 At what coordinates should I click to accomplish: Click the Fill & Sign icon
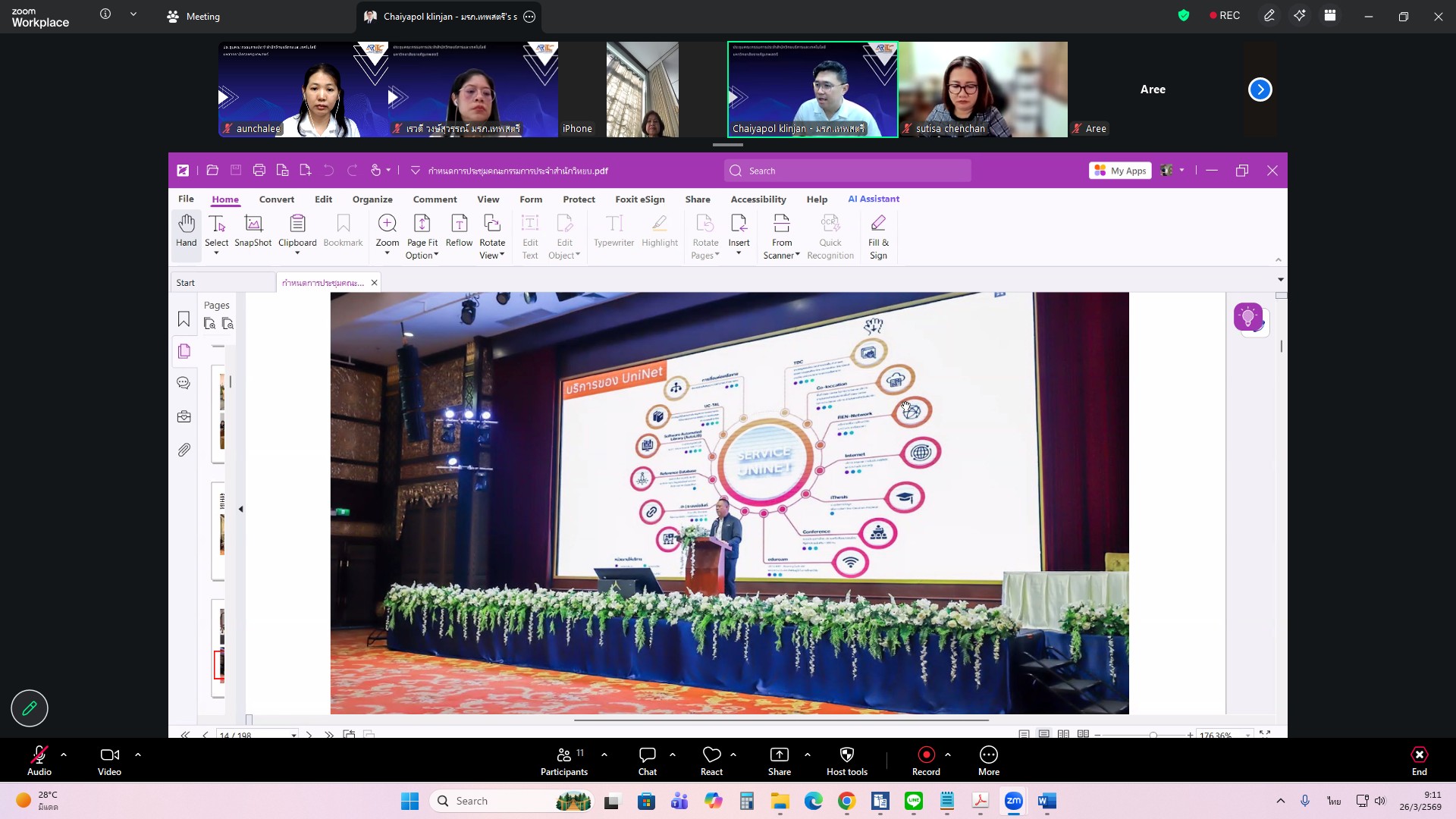coord(878,231)
